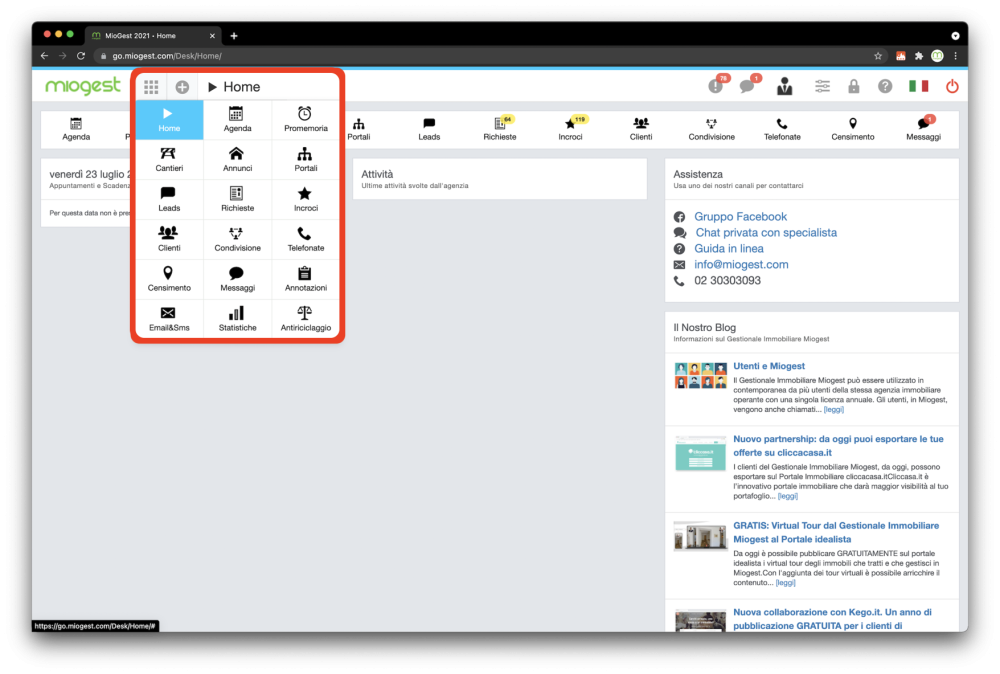
Task: Open Leads in the top toolbar
Action: pyautogui.click(x=429, y=129)
